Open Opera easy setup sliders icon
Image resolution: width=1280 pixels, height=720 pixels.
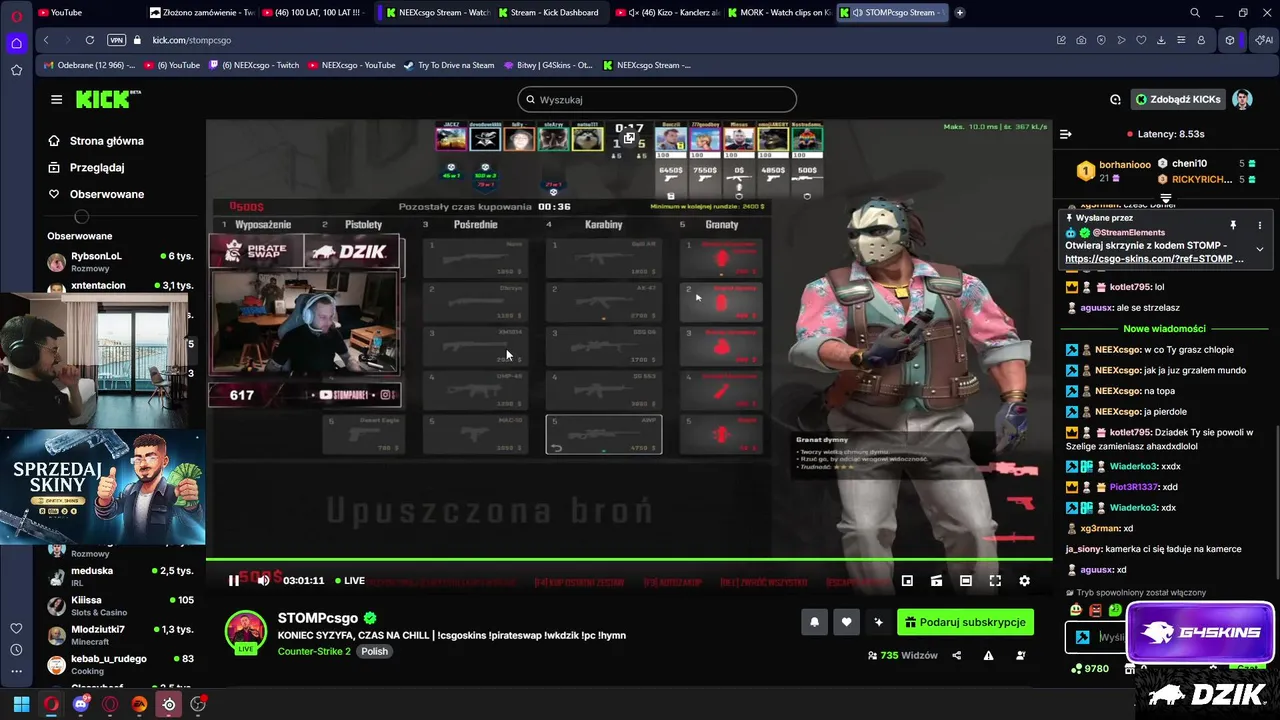point(1181,40)
